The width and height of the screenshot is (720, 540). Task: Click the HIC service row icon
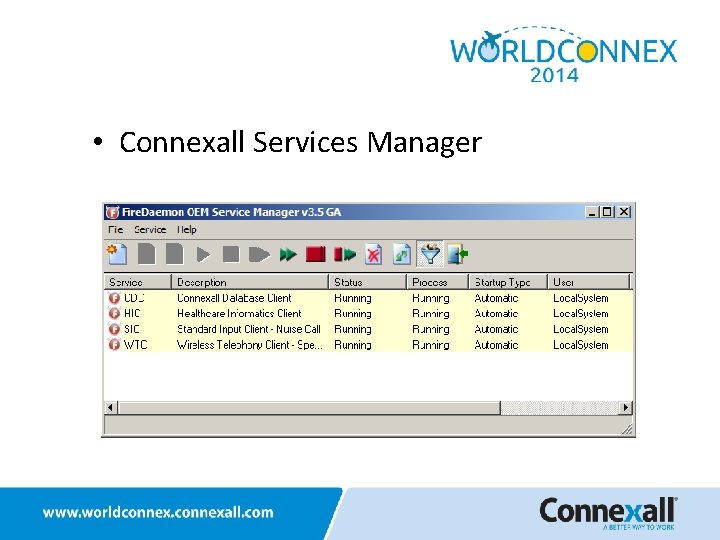114,314
